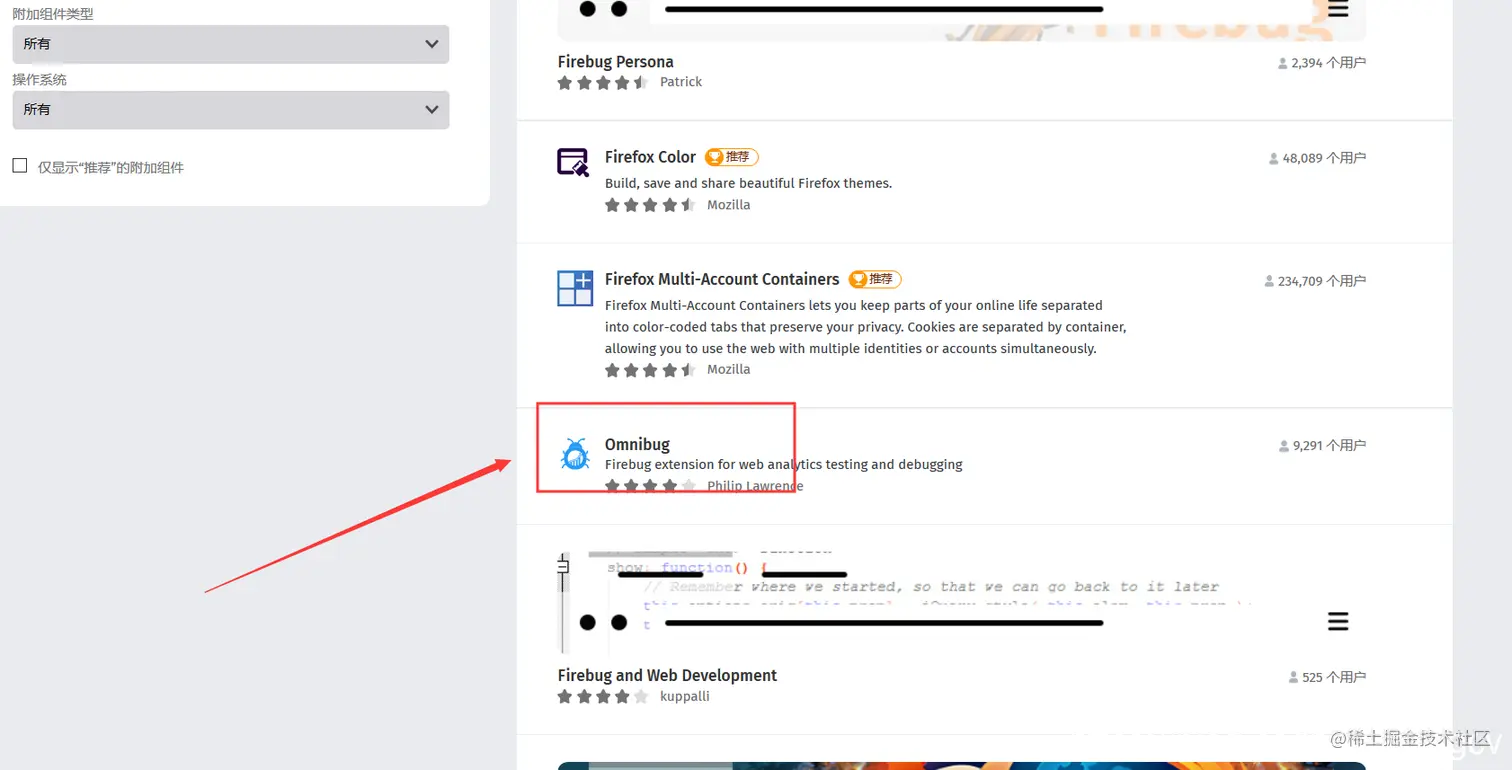Open the Multi-Account Containers grid icon
This screenshot has width=1512, height=770.
point(575,288)
